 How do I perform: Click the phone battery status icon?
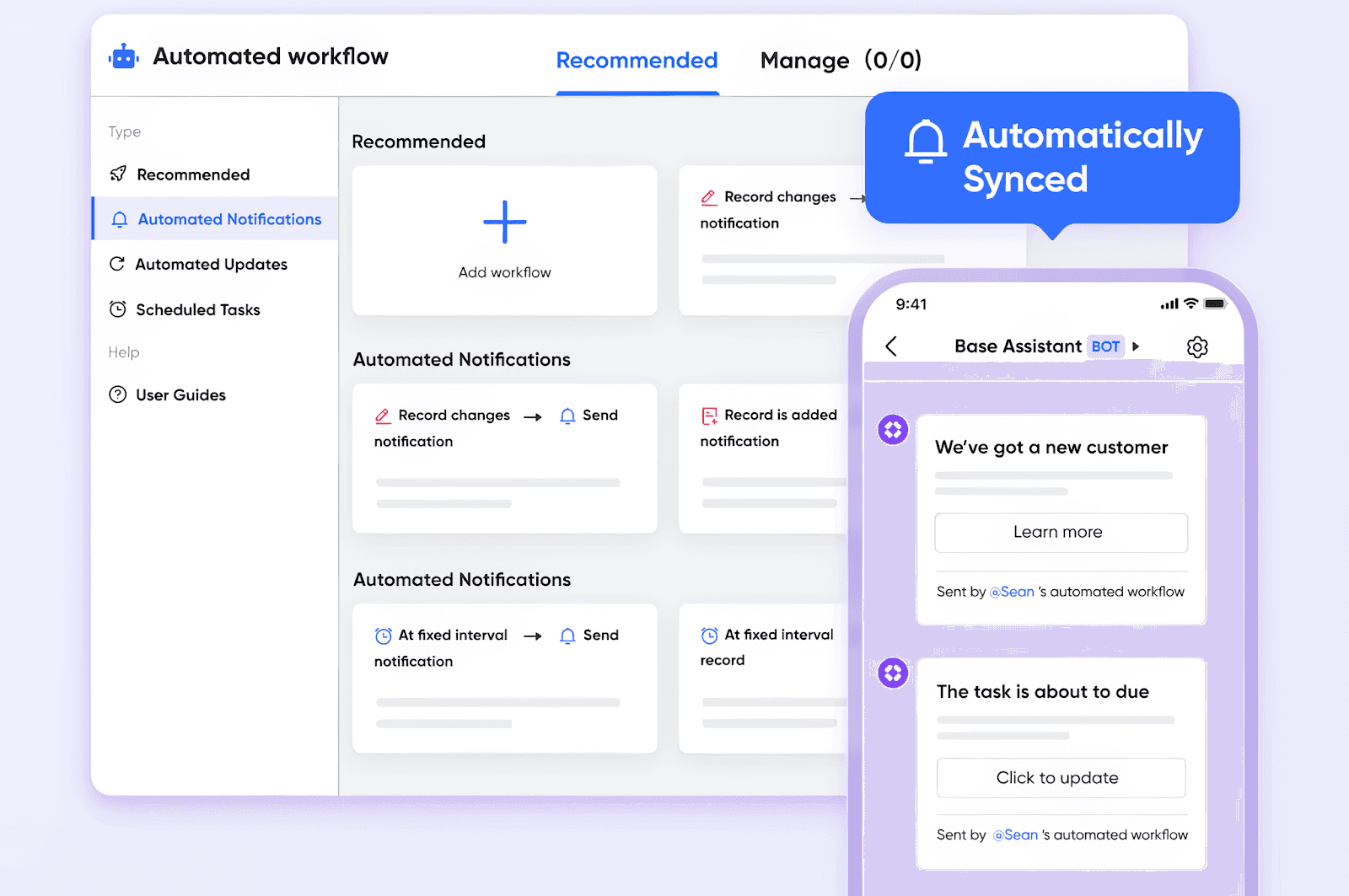[x=1215, y=303]
